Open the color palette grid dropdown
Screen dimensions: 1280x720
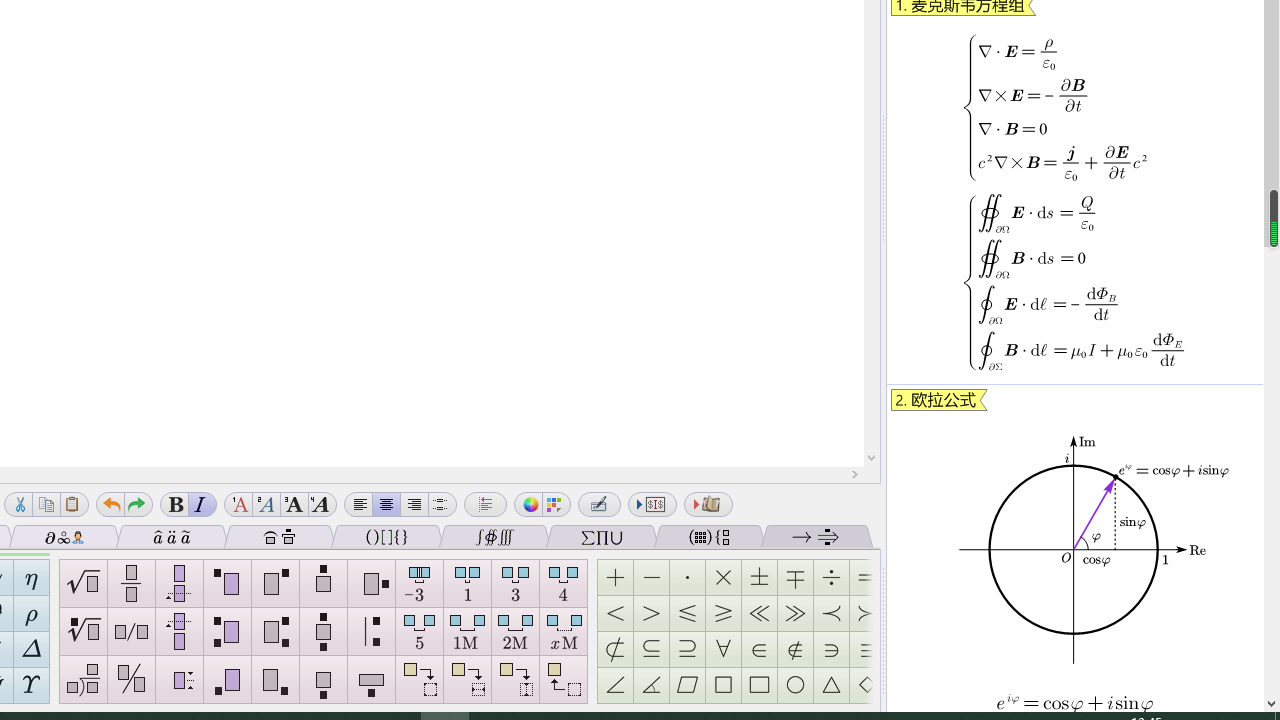[554, 505]
